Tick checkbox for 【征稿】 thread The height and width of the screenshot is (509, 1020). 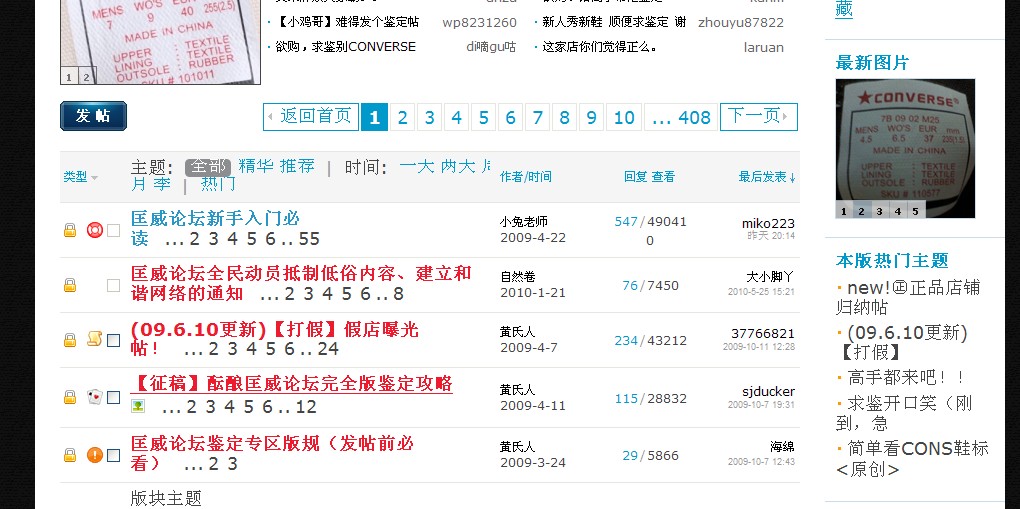pos(113,397)
